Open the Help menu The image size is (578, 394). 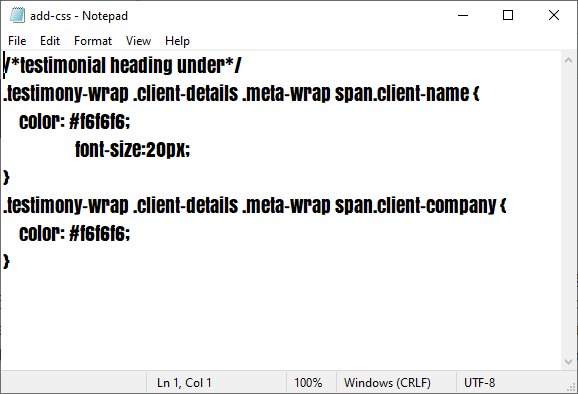[177, 41]
